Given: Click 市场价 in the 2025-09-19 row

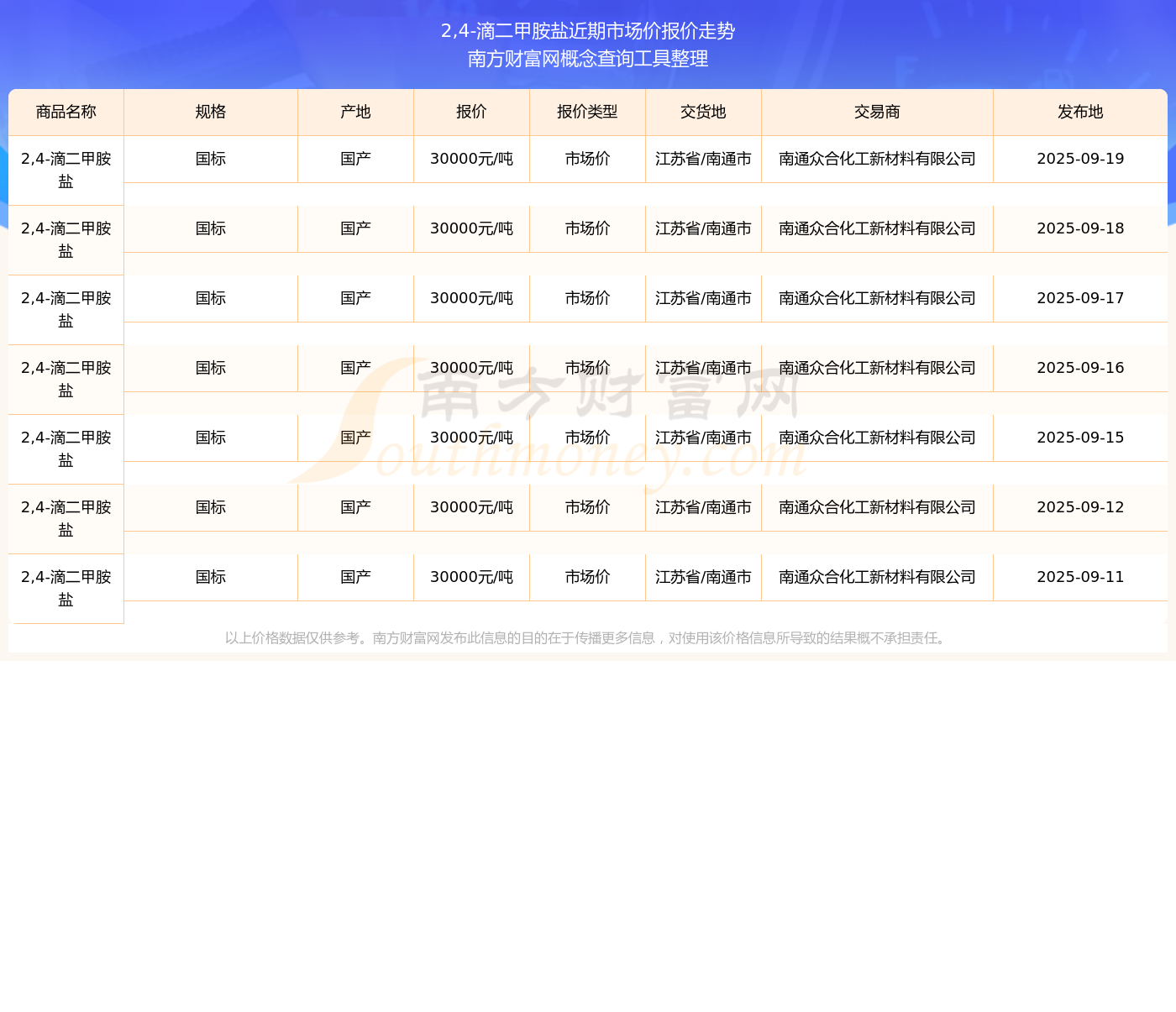Looking at the screenshot, I should [587, 159].
